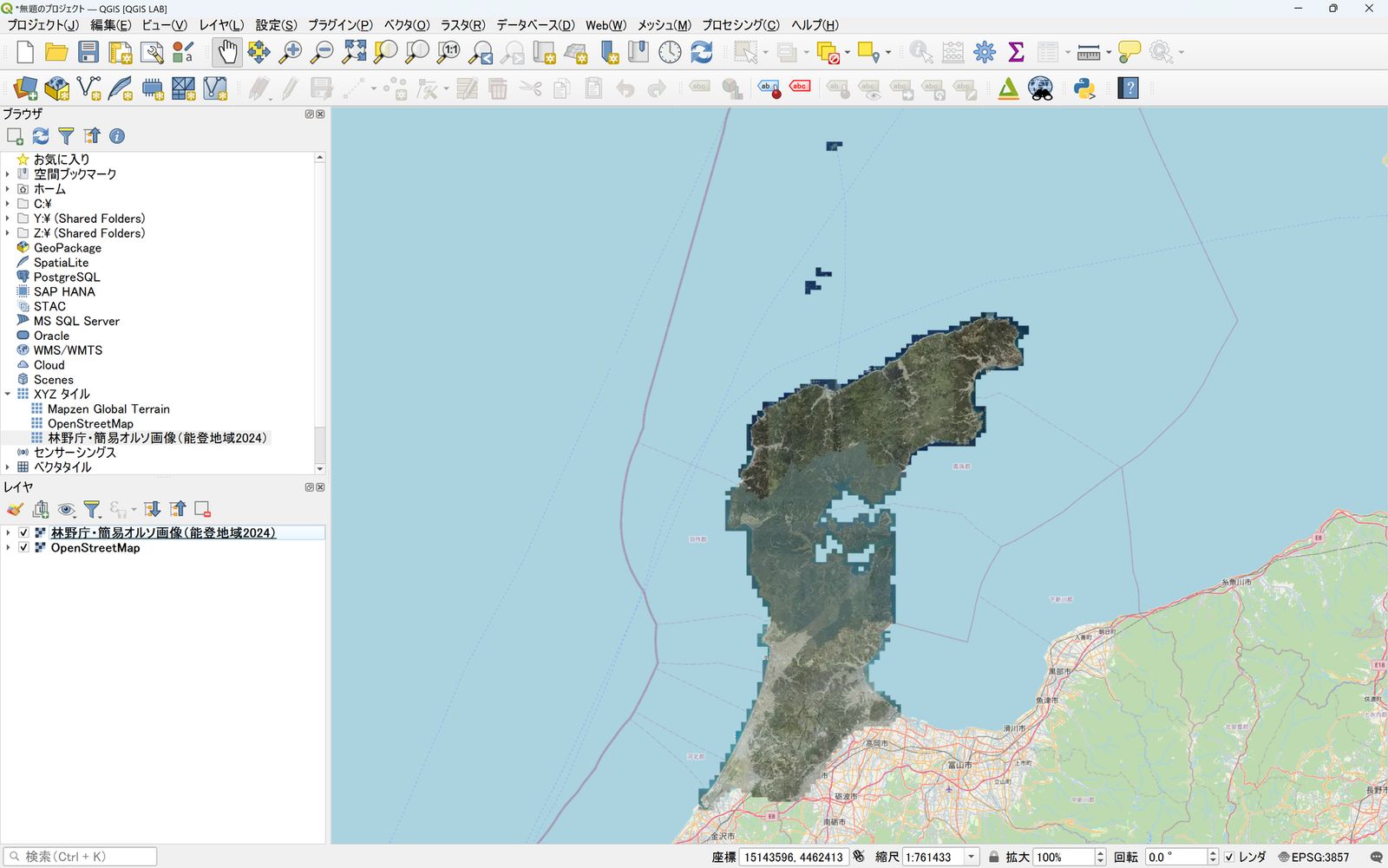Activate the Zoom Out magnifier tool
1388x868 pixels.
click(322, 52)
